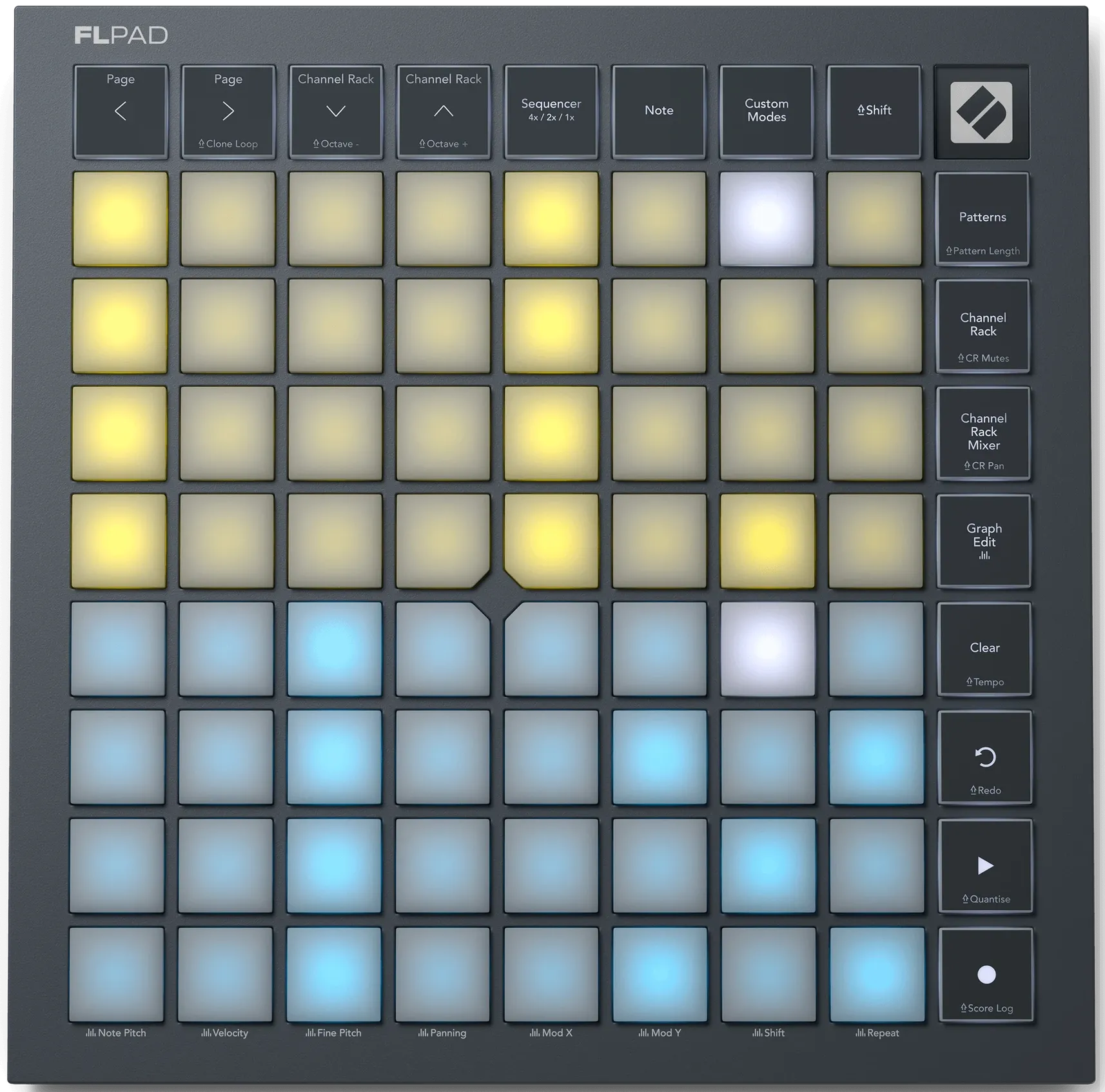This screenshot has width=1105, height=1092.
Task: Tap the white pad in the top pad row
Action: [x=767, y=219]
